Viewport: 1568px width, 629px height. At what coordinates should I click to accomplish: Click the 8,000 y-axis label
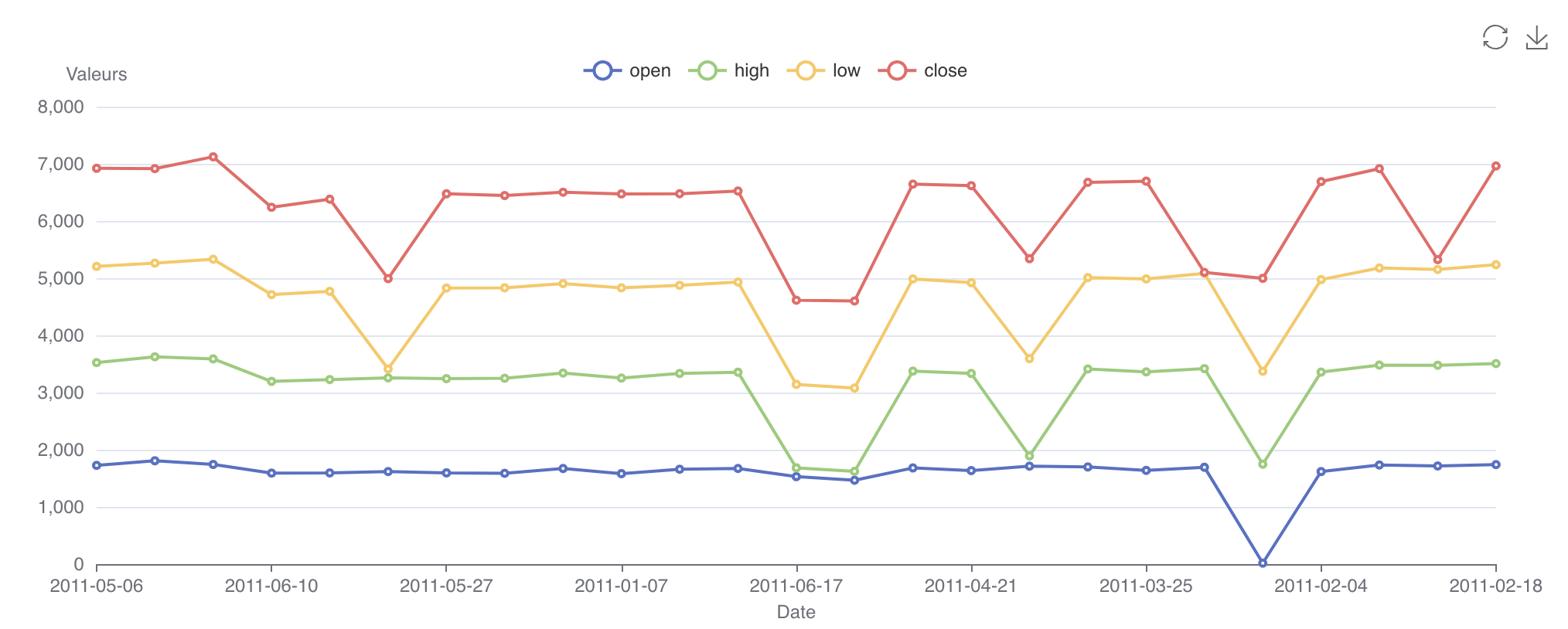point(61,107)
